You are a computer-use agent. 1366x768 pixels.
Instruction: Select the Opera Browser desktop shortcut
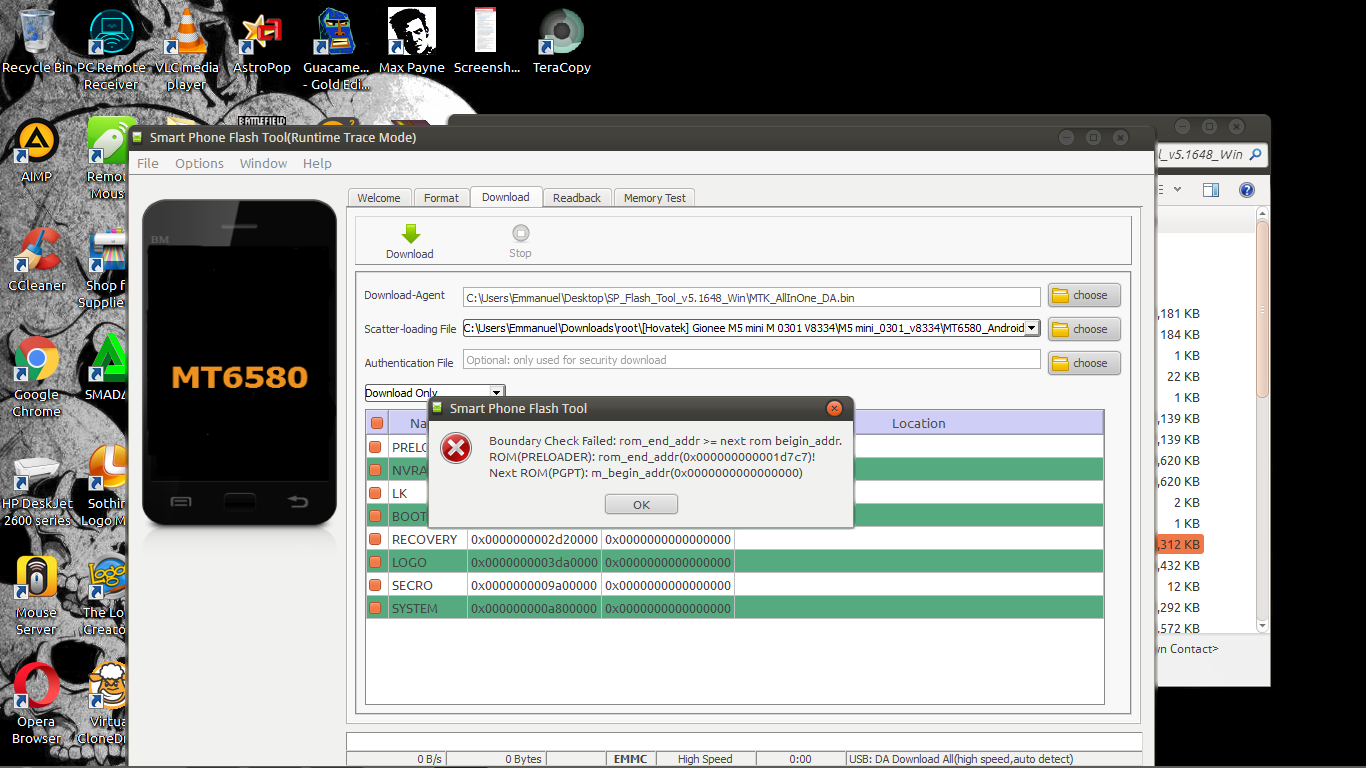coord(37,704)
